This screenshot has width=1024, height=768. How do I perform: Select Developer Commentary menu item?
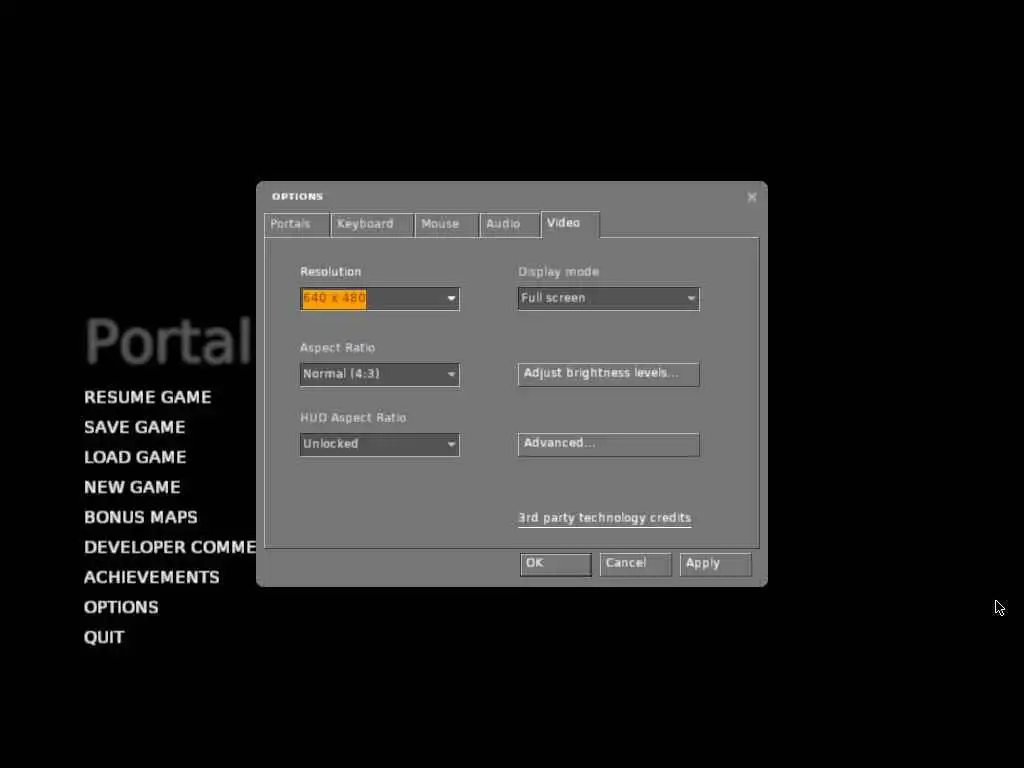pos(170,547)
